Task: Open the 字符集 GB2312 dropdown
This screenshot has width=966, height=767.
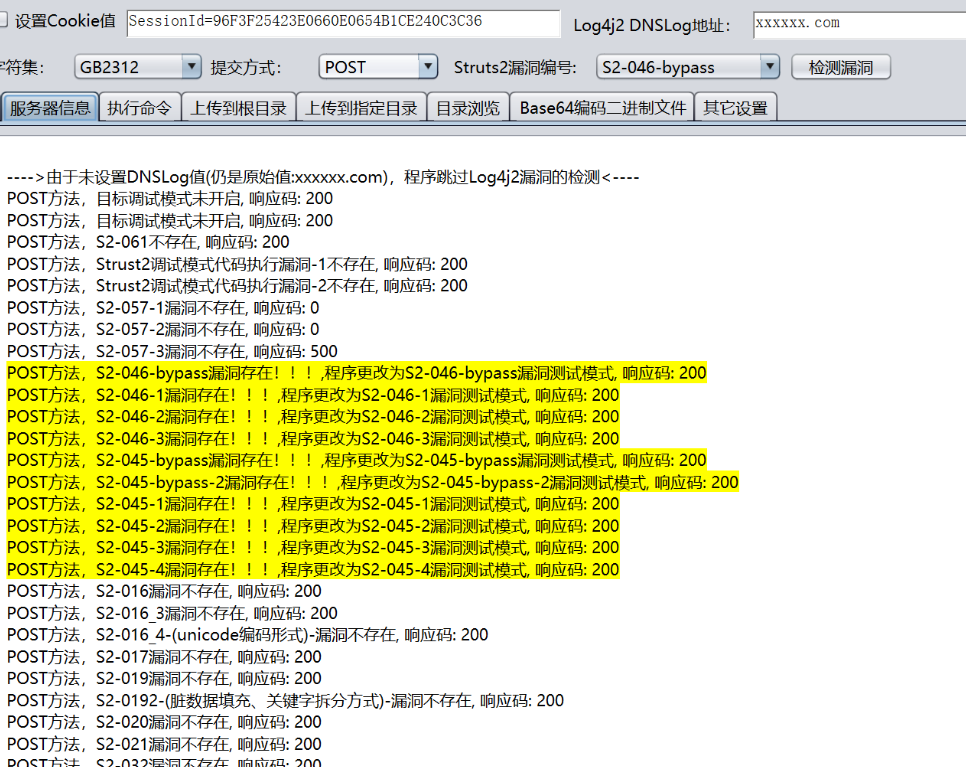Action: (x=138, y=67)
